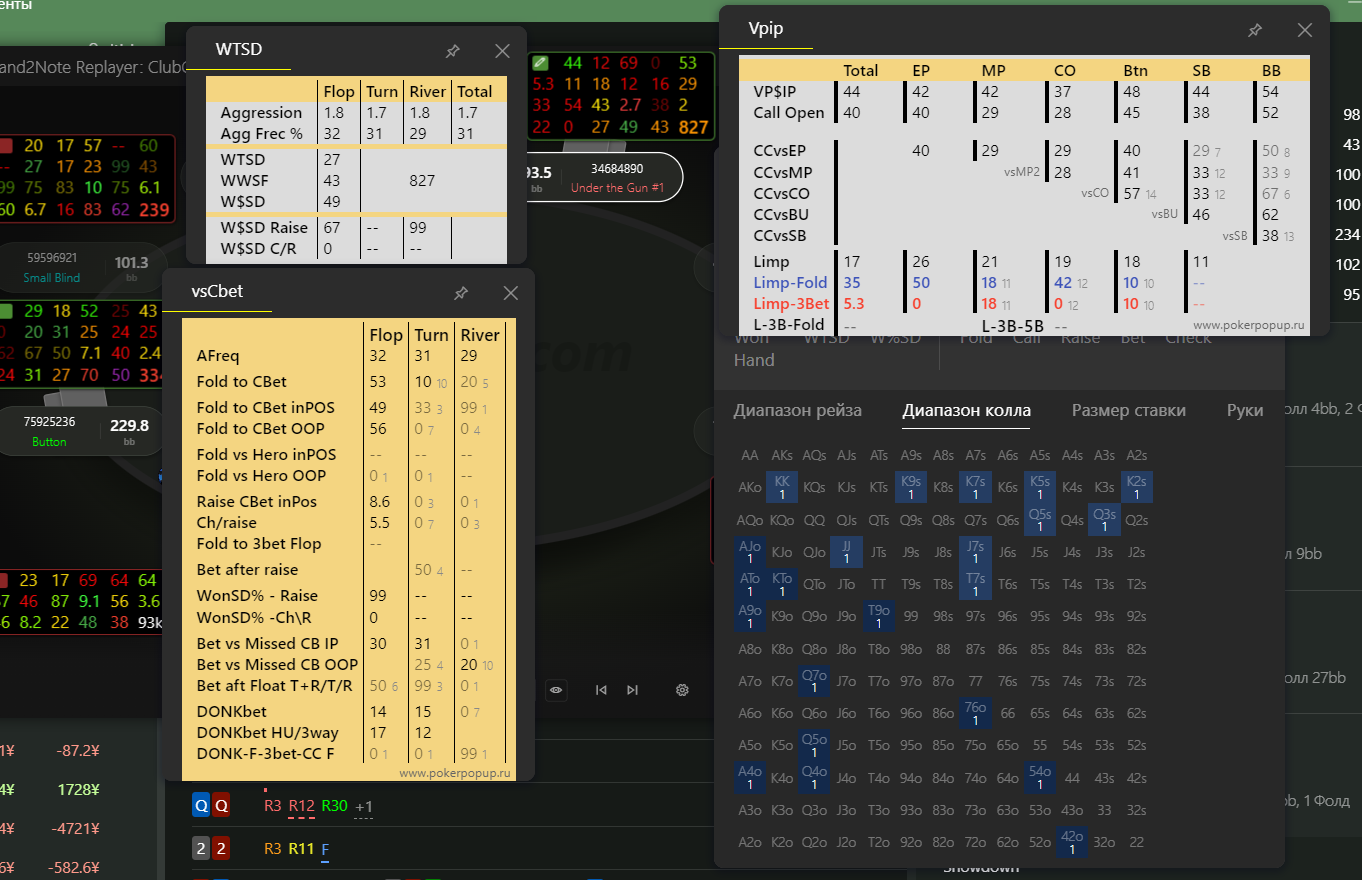Open replayer settings gear
The width and height of the screenshot is (1362, 880).
(683, 689)
